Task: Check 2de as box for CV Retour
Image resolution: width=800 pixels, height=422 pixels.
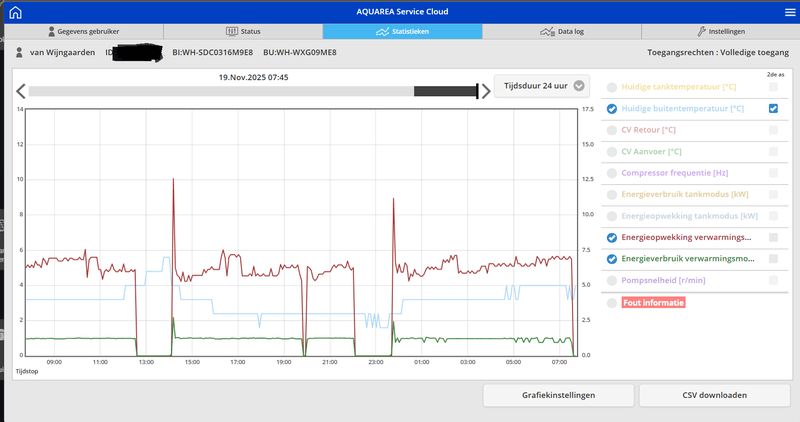Action: click(x=773, y=130)
